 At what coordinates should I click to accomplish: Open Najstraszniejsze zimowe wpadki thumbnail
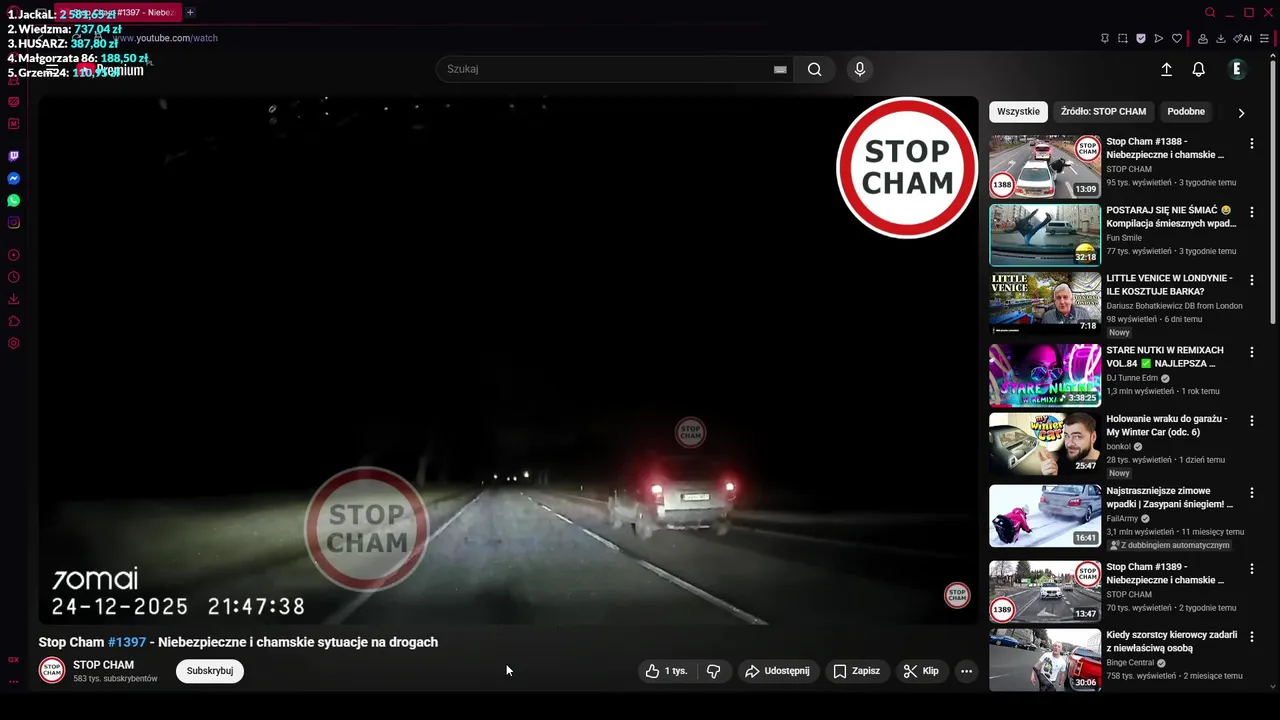click(1045, 516)
